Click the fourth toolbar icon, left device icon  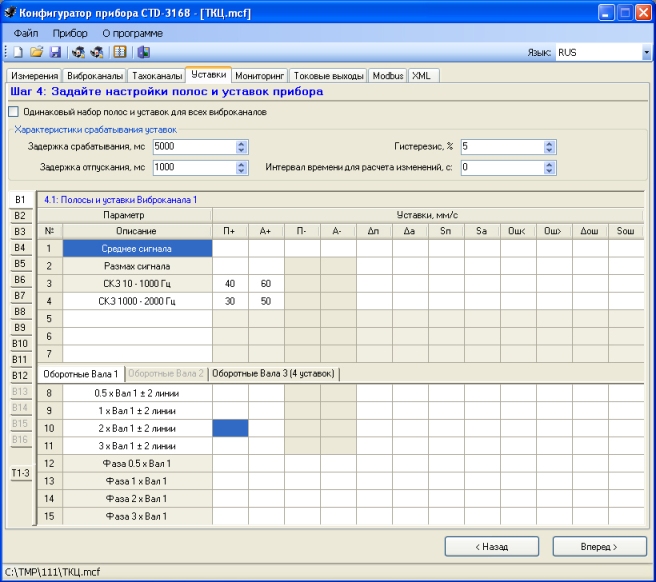point(78,52)
